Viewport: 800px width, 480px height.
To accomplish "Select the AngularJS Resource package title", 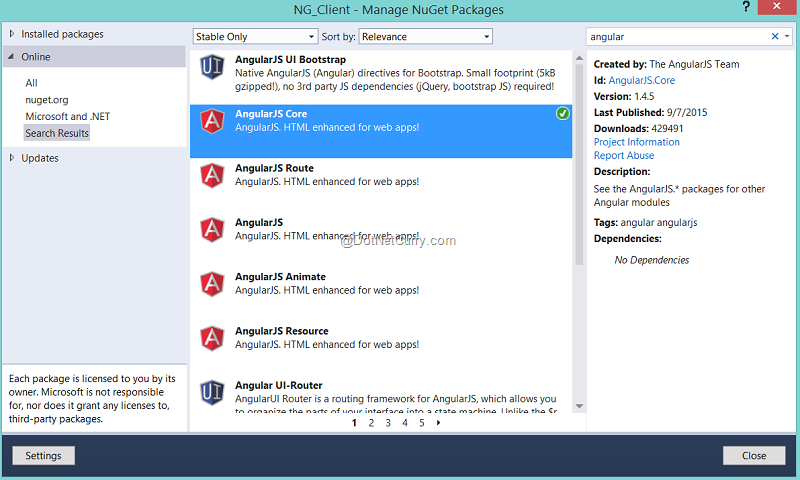I will coord(282,331).
